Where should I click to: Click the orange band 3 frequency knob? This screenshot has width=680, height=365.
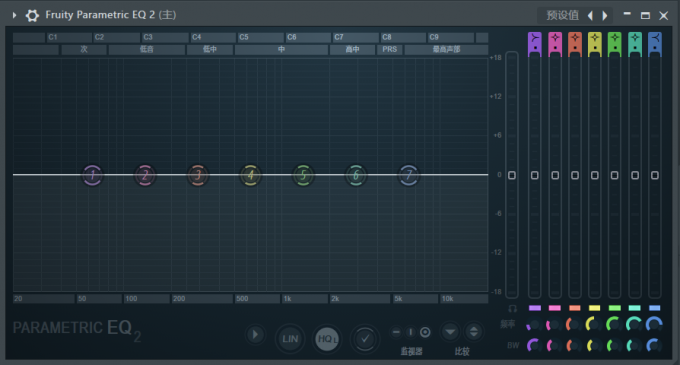(x=574, y=324)
